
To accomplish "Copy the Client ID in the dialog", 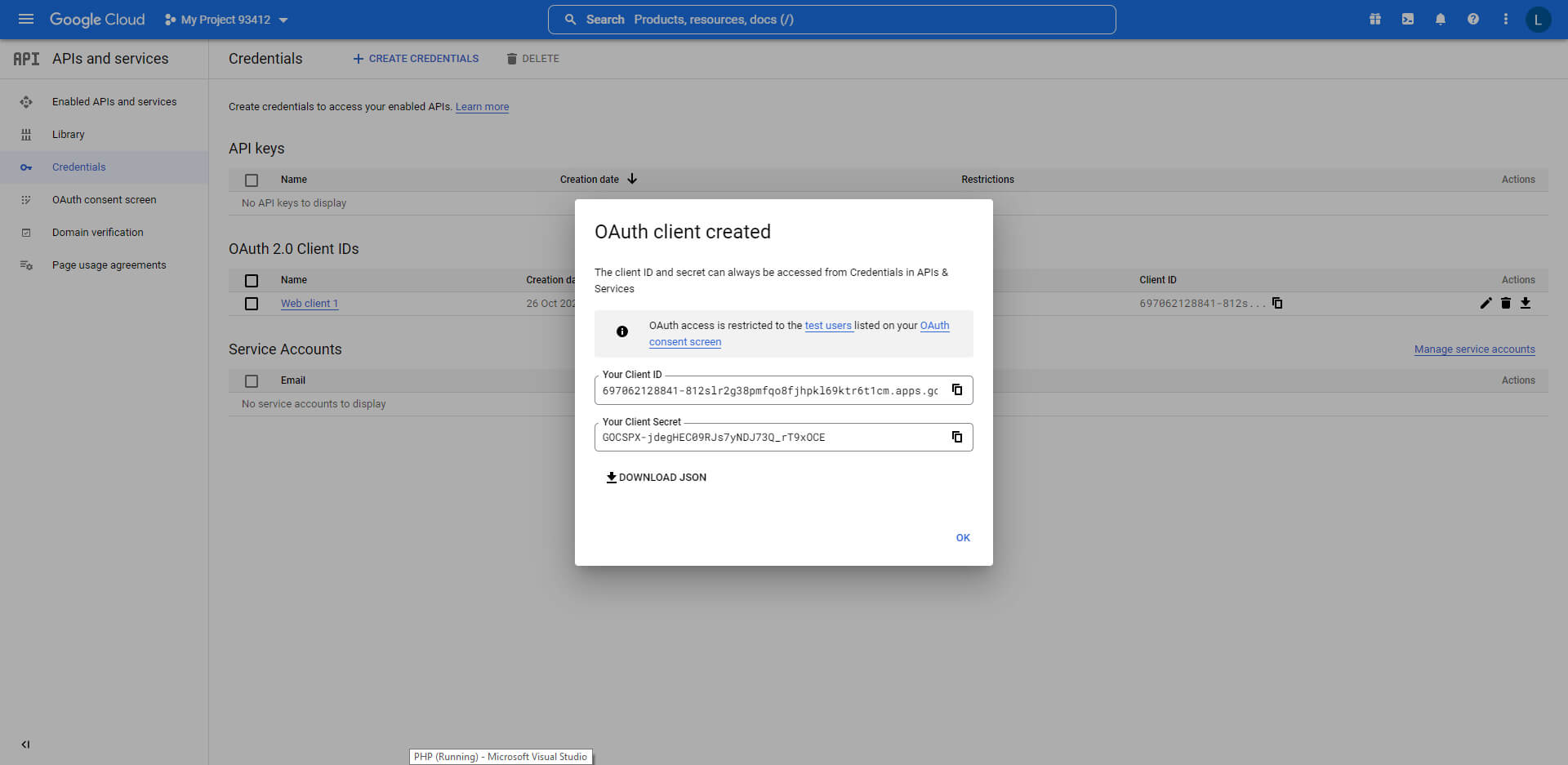I will pyautogui.click(x=957, y=390).
